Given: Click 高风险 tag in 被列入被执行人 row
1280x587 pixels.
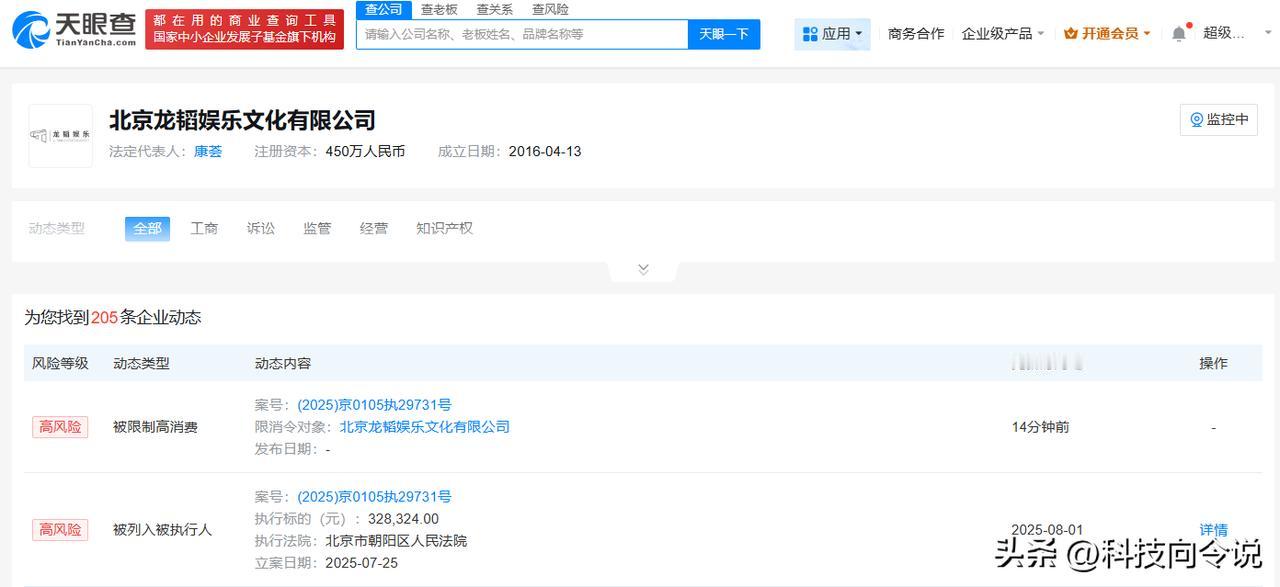Looking at the screenshot, I should 60,530.
